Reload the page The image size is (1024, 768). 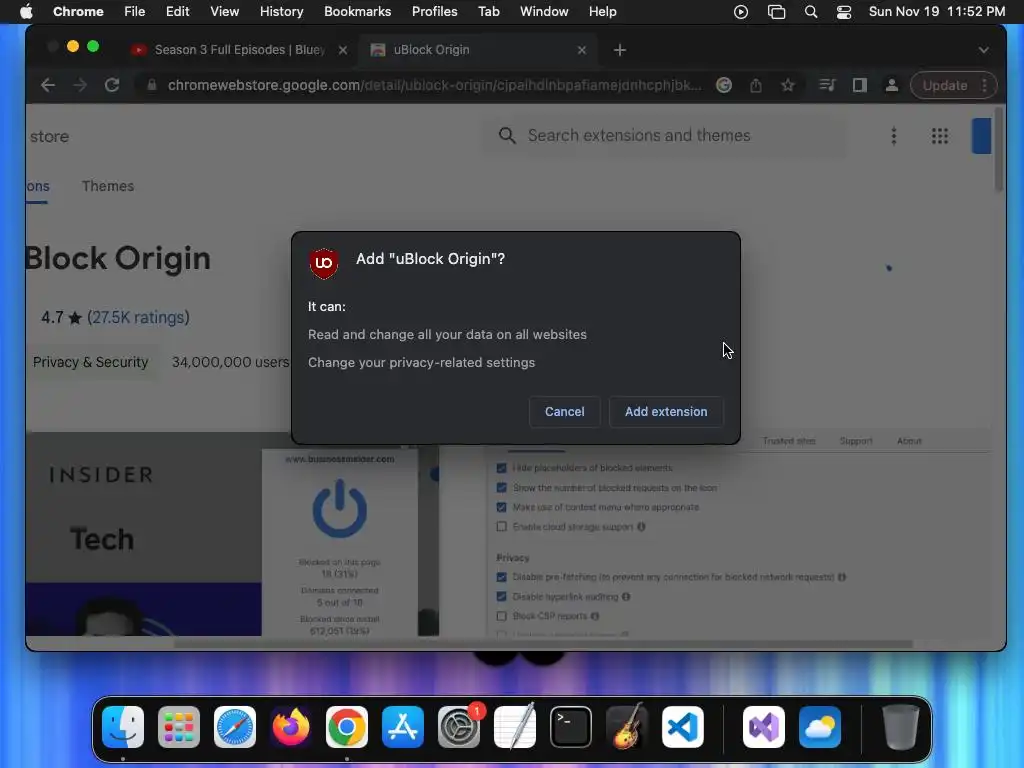coord(112,85)
